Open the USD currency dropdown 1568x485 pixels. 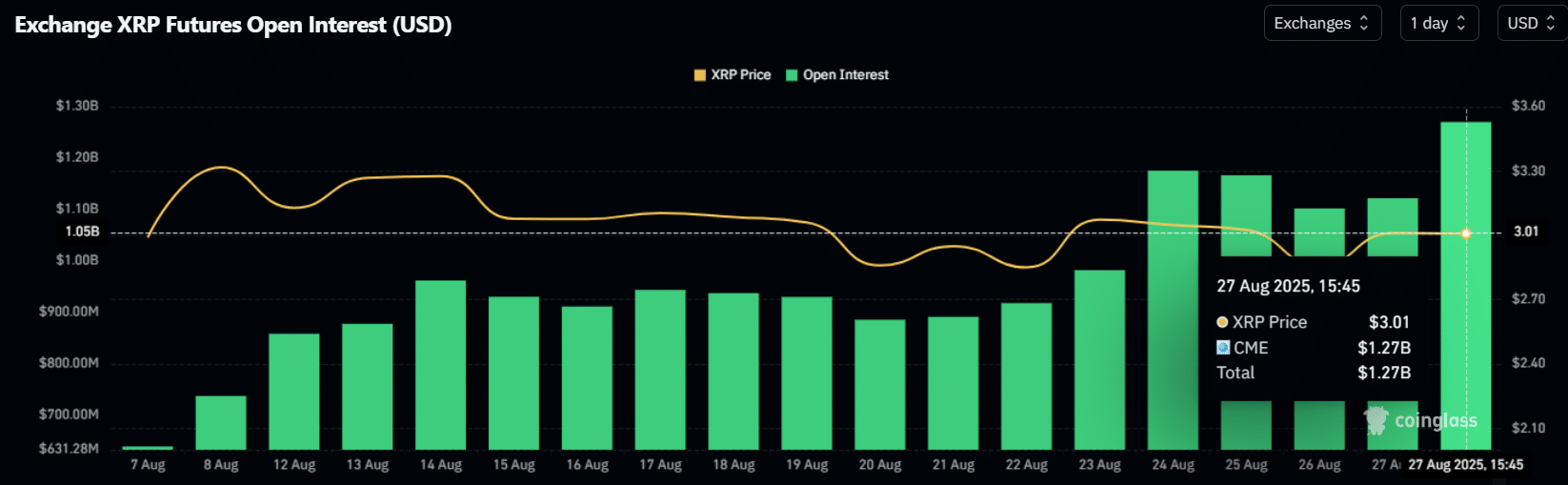point(1531,24)
